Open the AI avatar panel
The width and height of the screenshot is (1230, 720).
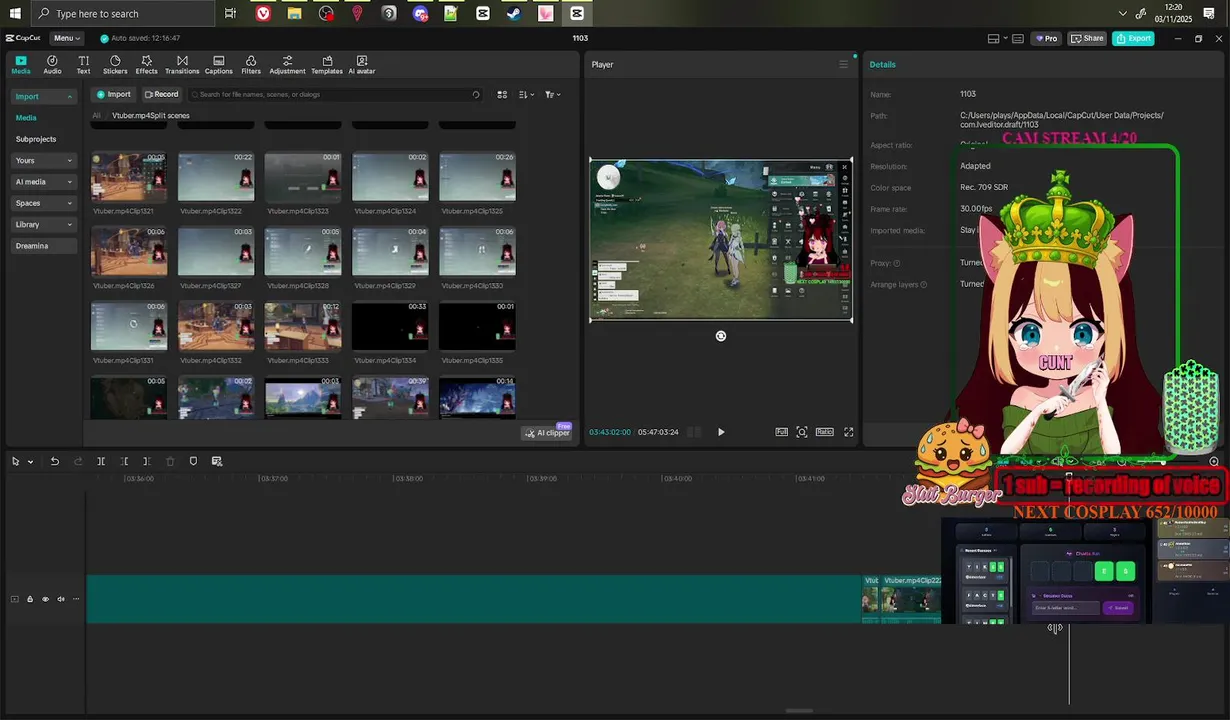coord(362,65)
